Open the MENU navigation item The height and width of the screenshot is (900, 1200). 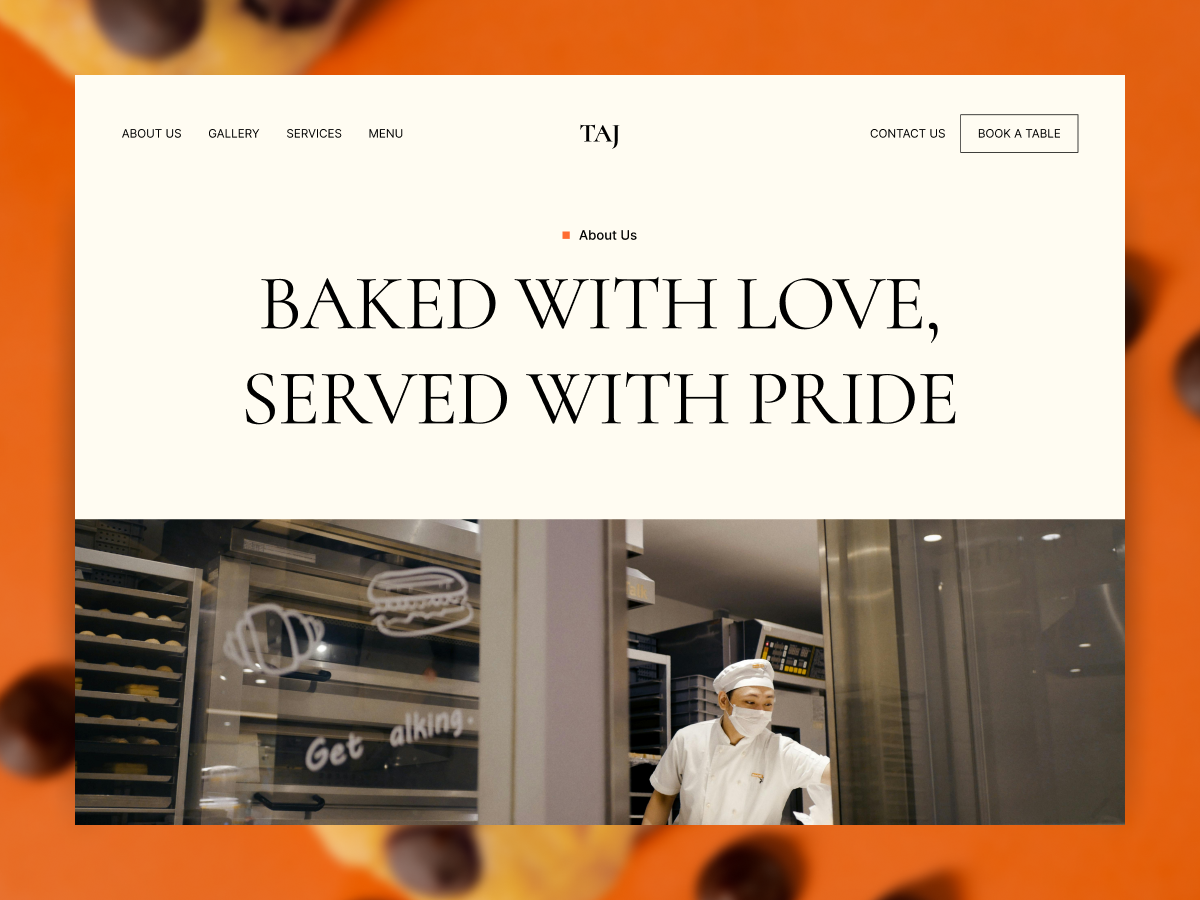point(386,133)
